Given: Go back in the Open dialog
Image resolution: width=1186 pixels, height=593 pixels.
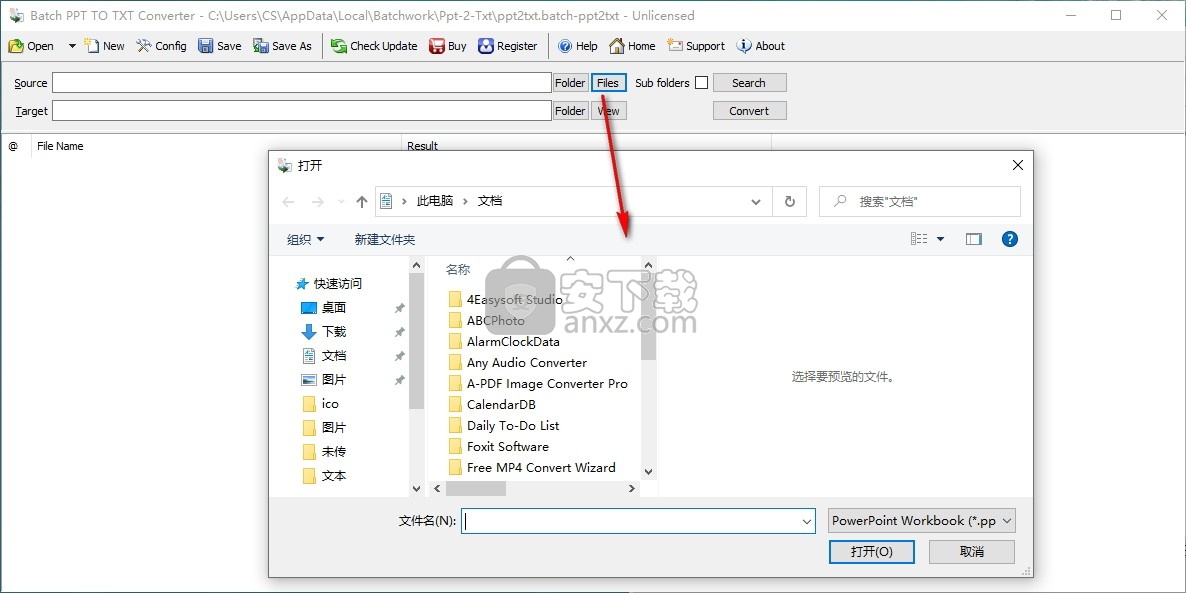Looking at the screenshot, I should tap(288, 201).
